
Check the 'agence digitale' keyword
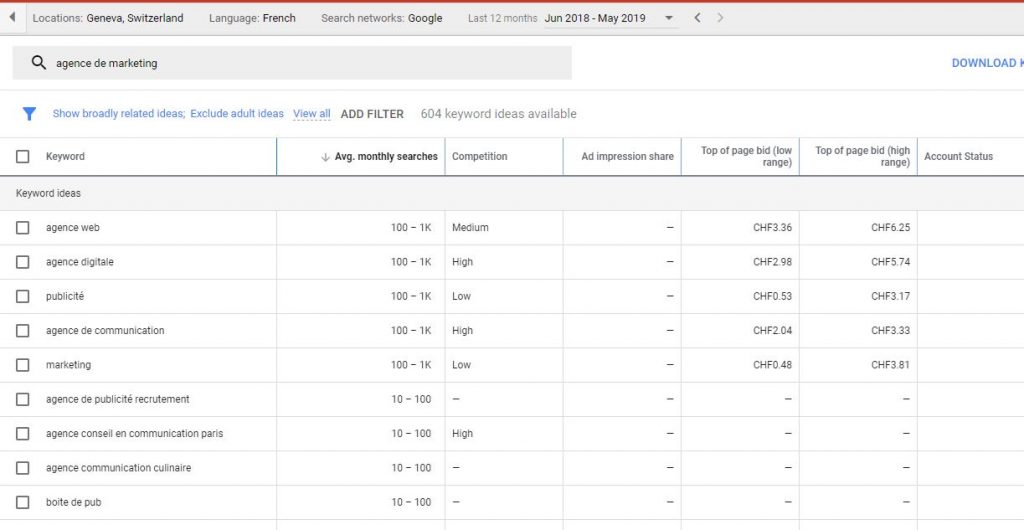pyautogui.click(x=23, y=262)
